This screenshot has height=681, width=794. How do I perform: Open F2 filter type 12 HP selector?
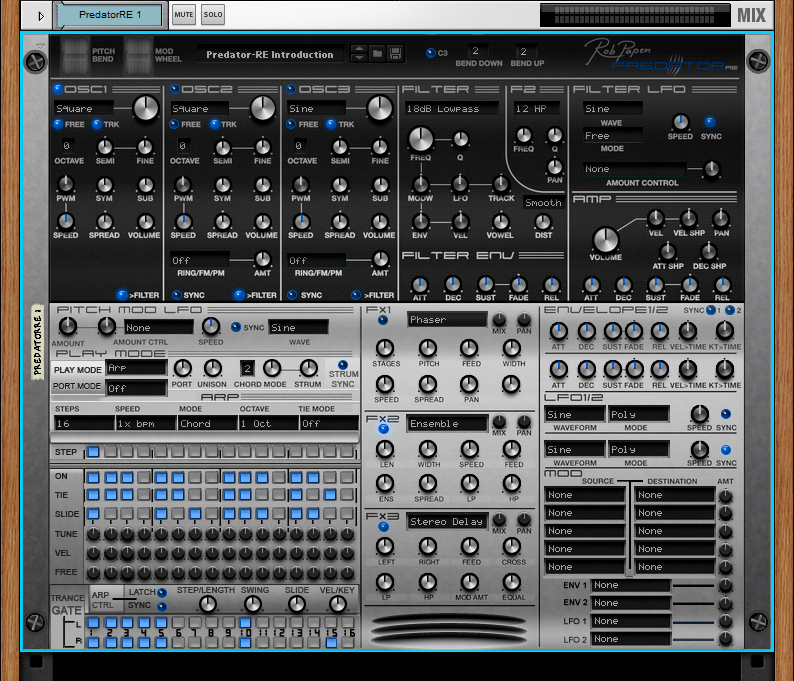pos(536,108)
